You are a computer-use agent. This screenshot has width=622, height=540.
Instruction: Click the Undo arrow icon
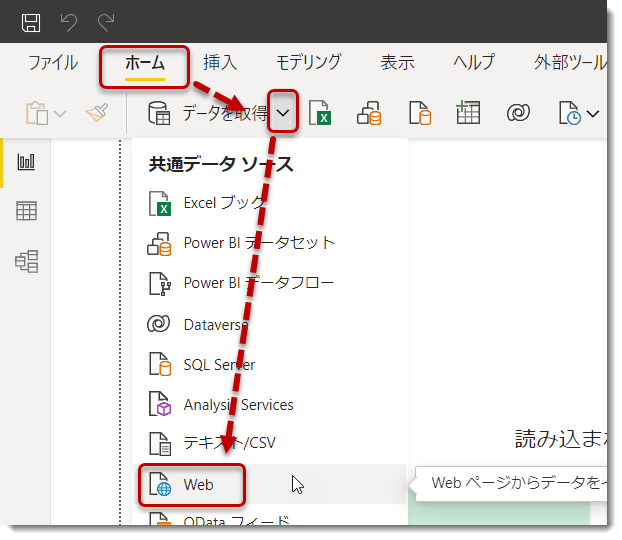coord(69,23)
